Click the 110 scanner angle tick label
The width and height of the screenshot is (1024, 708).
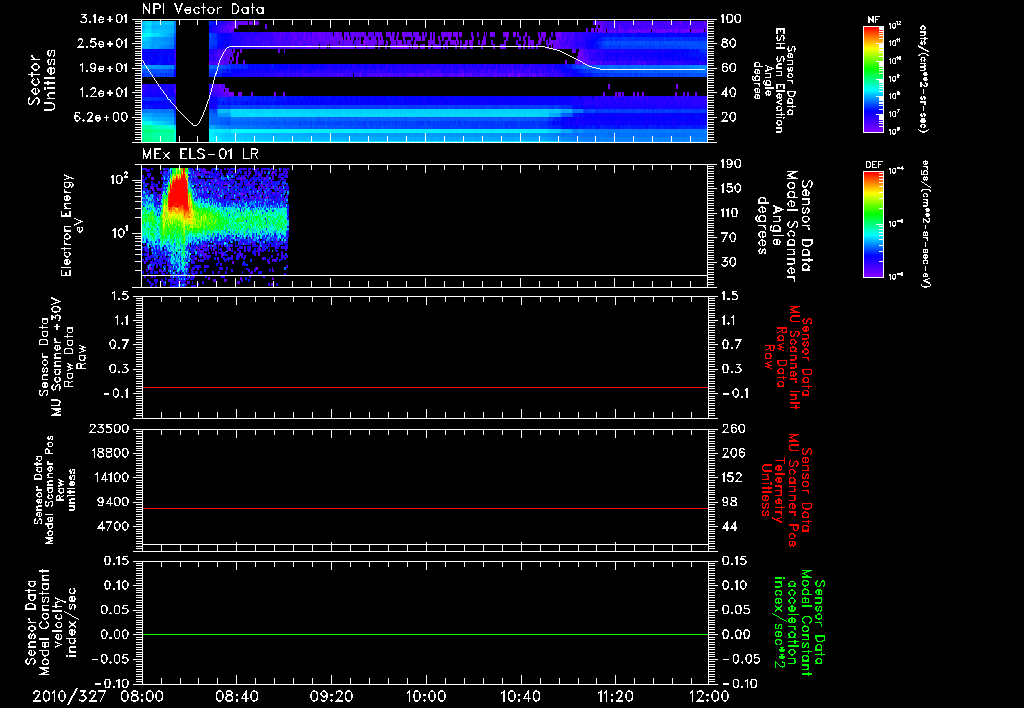731,213
